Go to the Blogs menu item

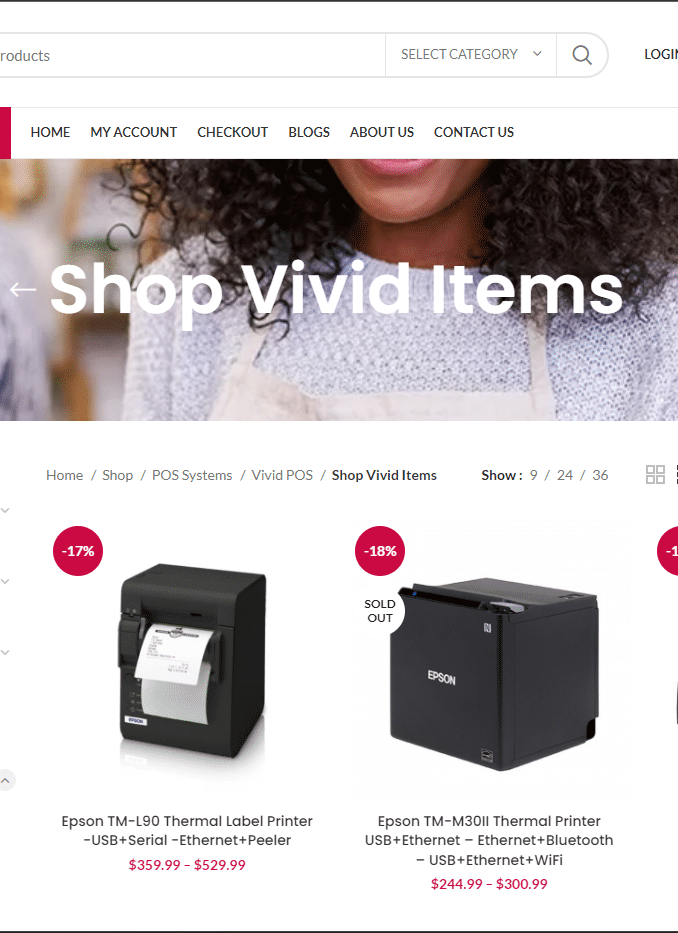pos(309,132)
